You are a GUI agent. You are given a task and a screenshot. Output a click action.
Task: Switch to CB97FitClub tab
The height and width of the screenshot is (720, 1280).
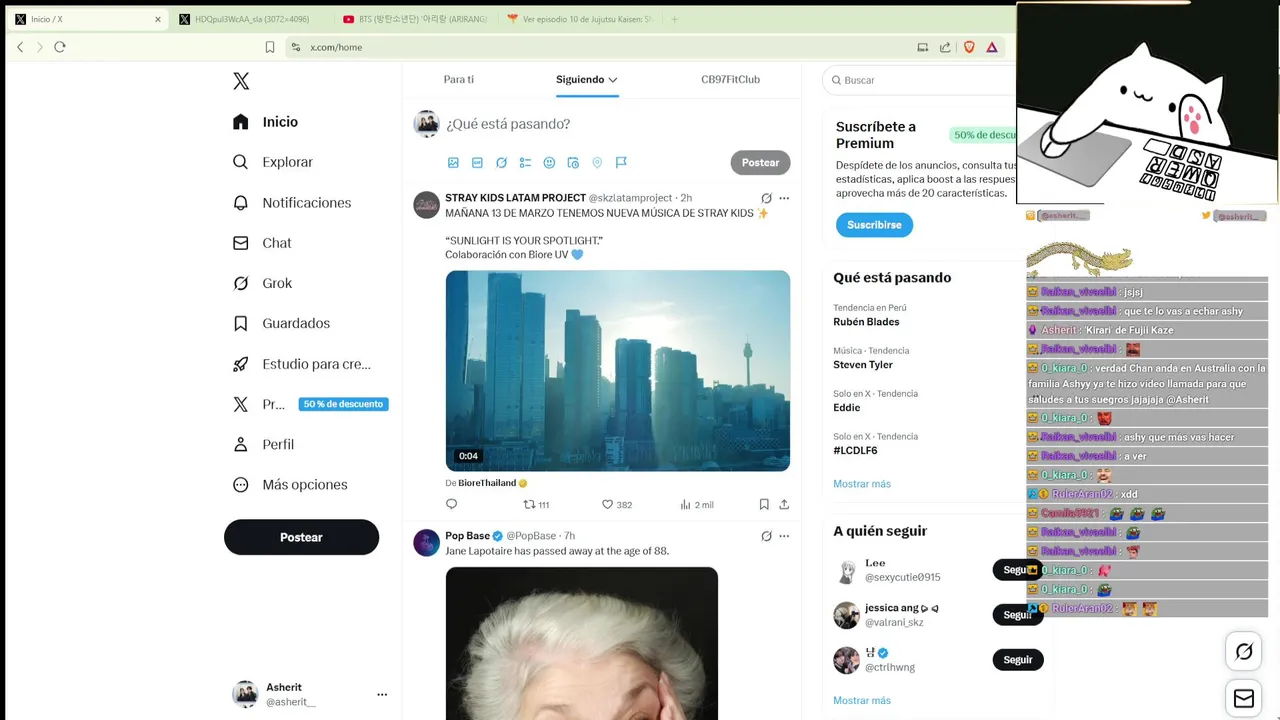[730, 79]
